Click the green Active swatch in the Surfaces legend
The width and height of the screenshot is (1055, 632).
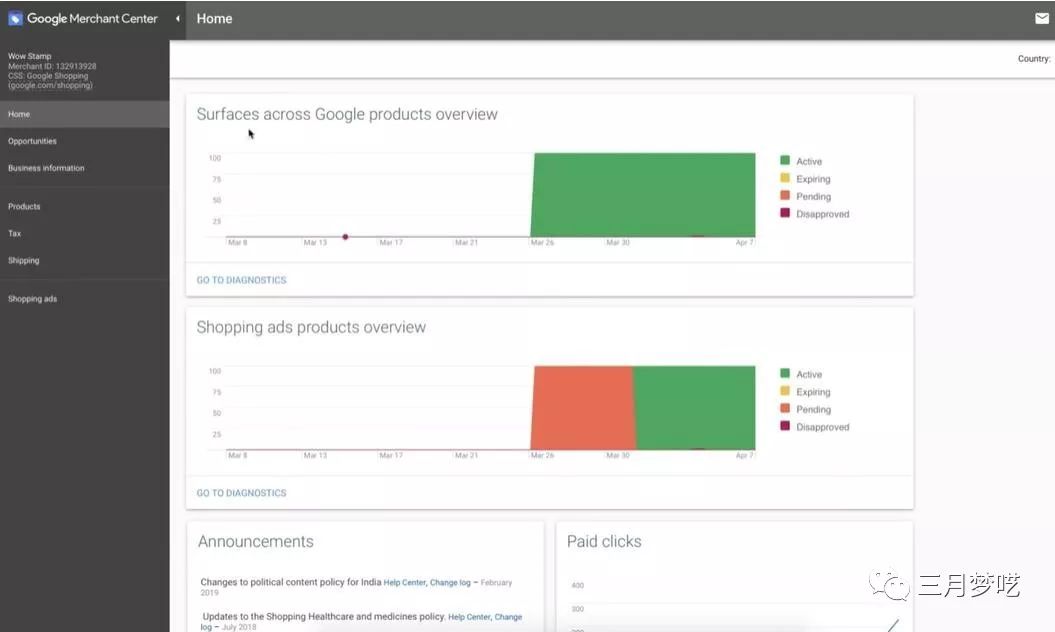pyautogui.click(x=785, y=161)
